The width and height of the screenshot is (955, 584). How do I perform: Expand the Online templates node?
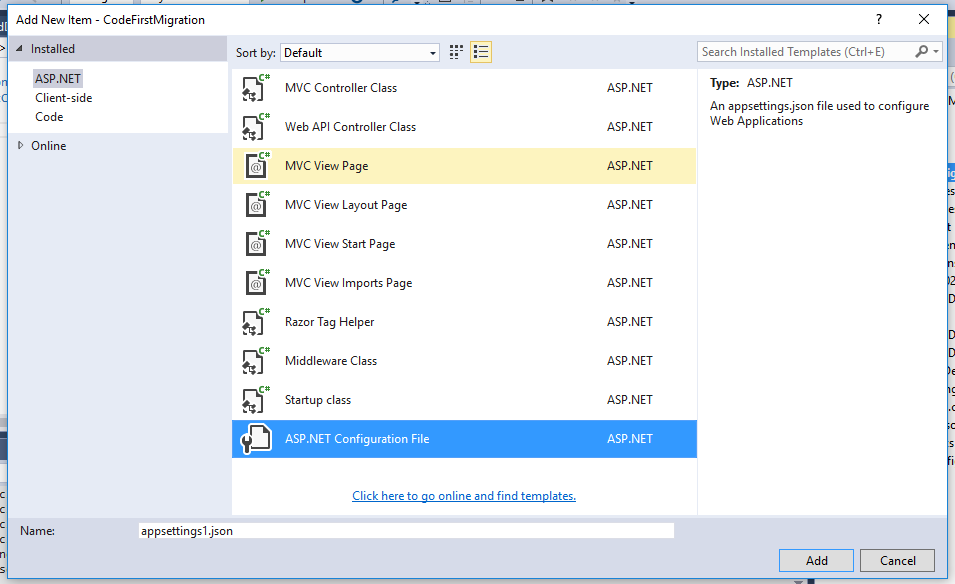(x=20, y=146)
